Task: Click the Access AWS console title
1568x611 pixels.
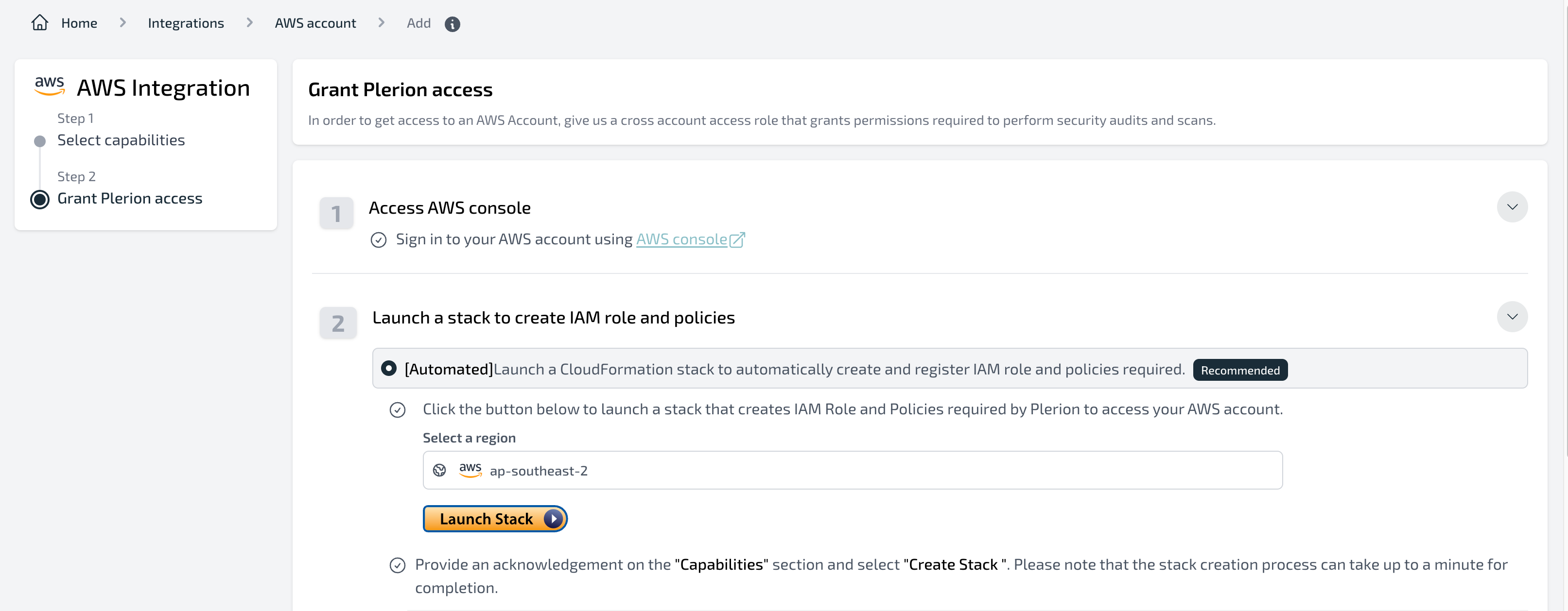Action: (x=450, y=208)
